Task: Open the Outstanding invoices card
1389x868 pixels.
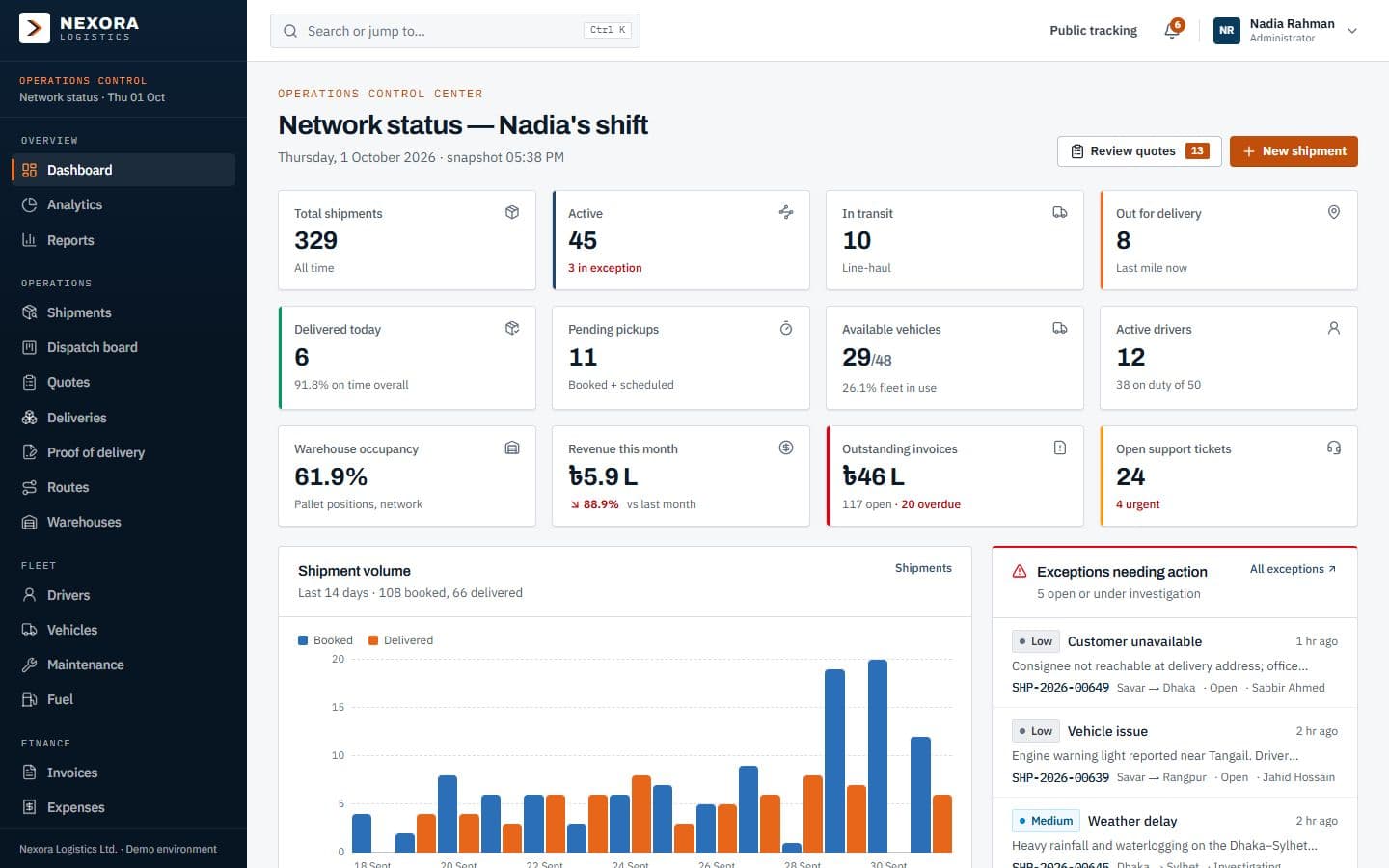Action: [955, 476]
